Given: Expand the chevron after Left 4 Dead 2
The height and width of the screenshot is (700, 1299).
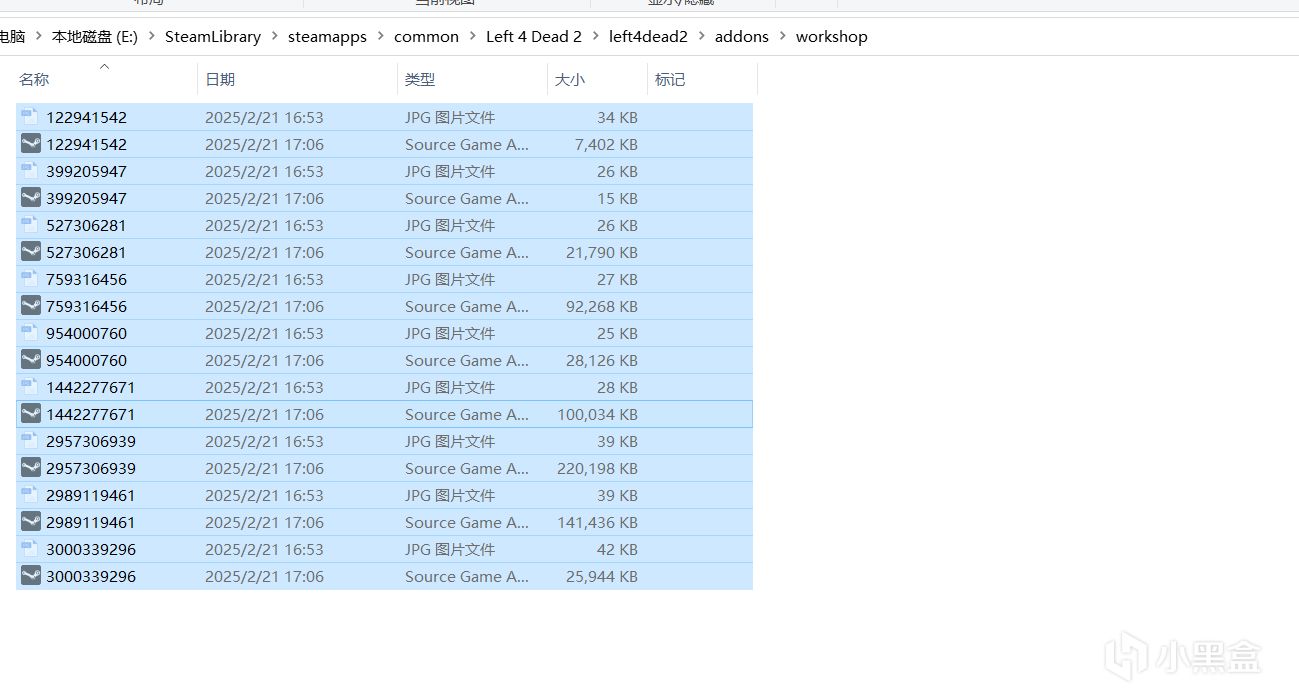Looking at the screenshot, I should [x=595, y=37].
